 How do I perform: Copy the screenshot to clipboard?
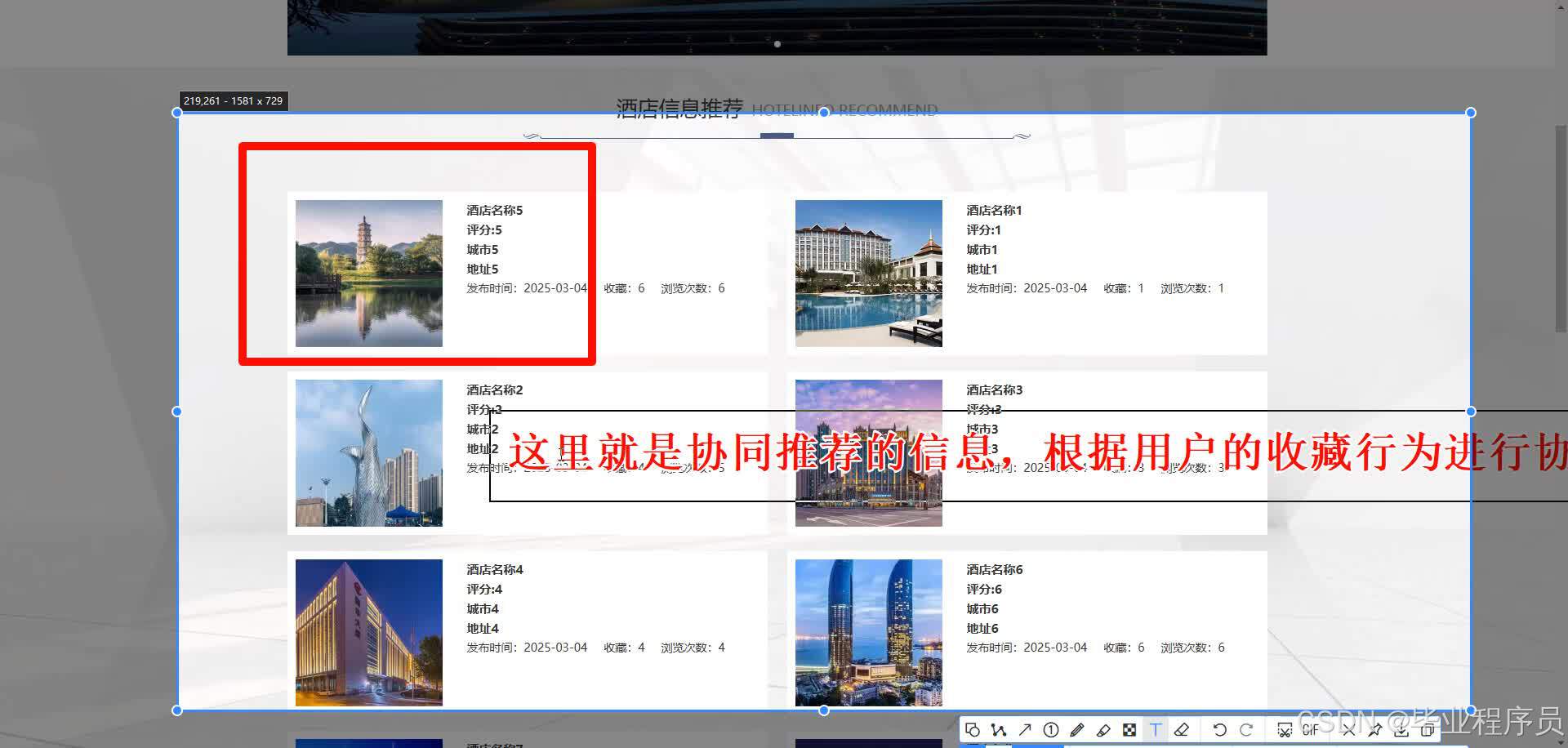1429,729
